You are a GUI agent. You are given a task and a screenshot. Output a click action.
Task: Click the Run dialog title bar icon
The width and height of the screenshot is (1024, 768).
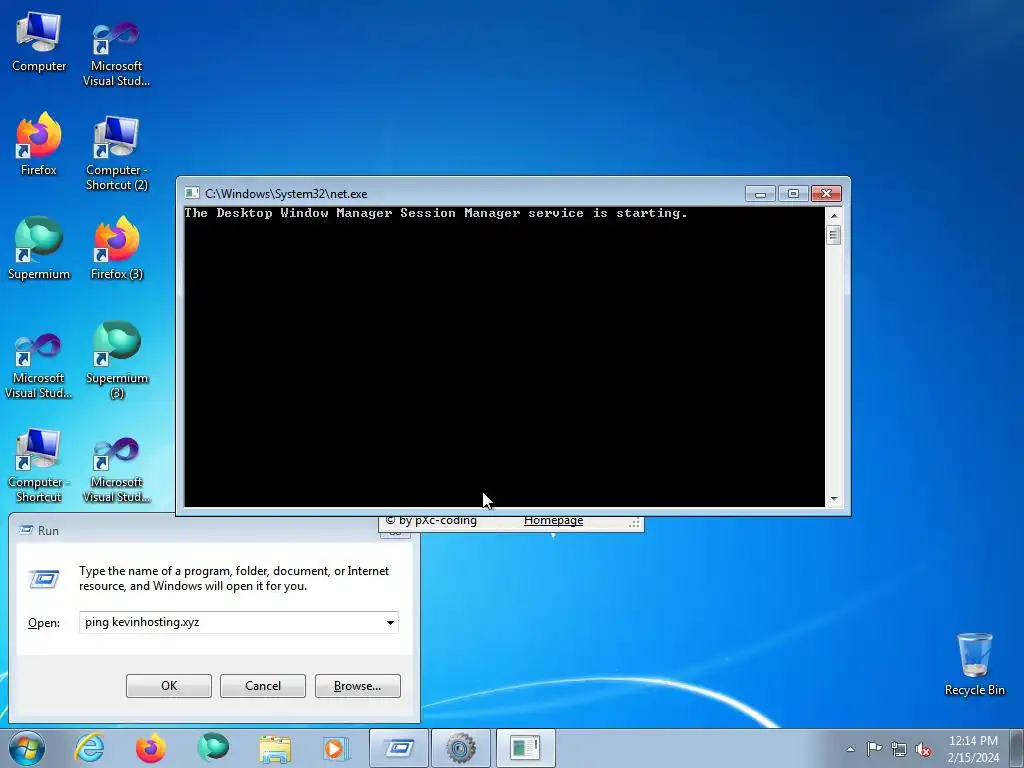(x=26, y=530)
